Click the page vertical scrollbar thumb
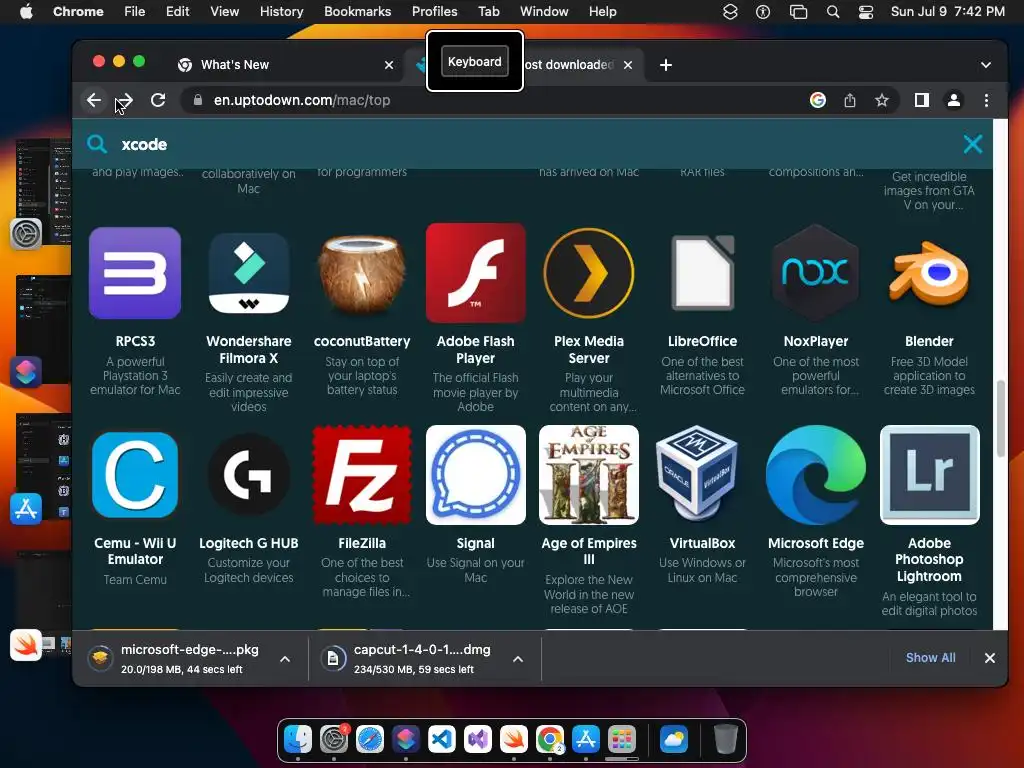Image resolution: width=1024 pixels, height=768 pixels. coord(1000,418)
